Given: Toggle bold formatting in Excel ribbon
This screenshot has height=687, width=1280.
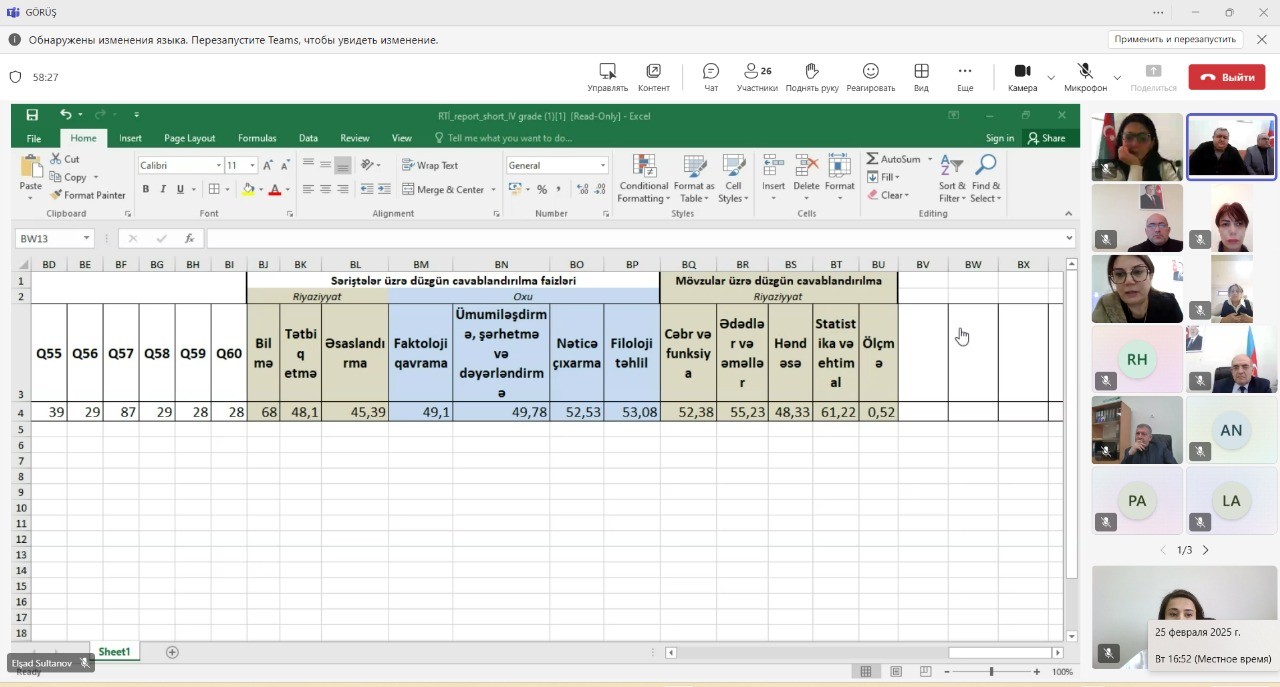Looking at the screenshot, I should pyautogui.click(x=146, y=189).
